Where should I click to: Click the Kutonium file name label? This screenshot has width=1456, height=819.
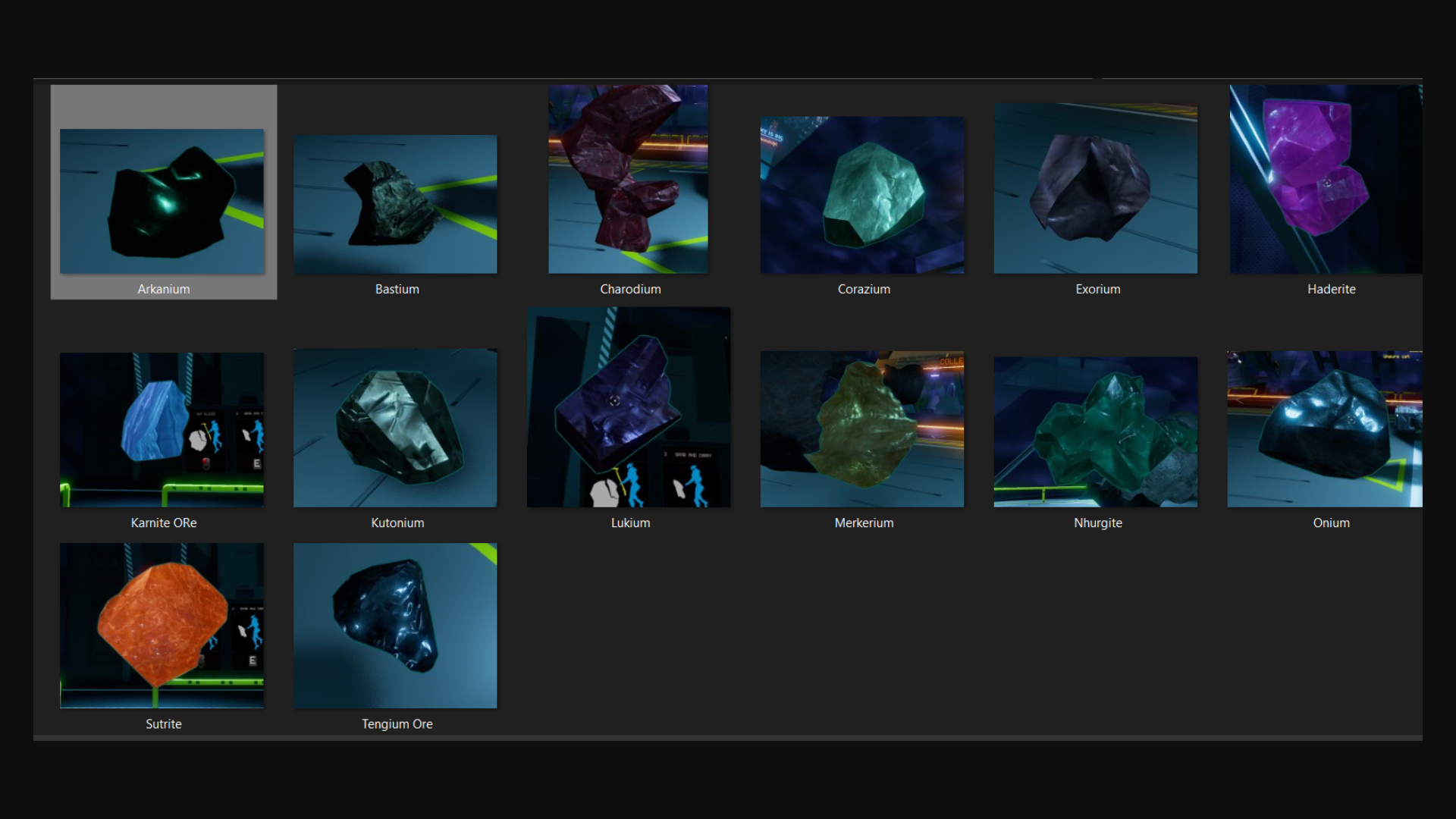tap(397, 522)
